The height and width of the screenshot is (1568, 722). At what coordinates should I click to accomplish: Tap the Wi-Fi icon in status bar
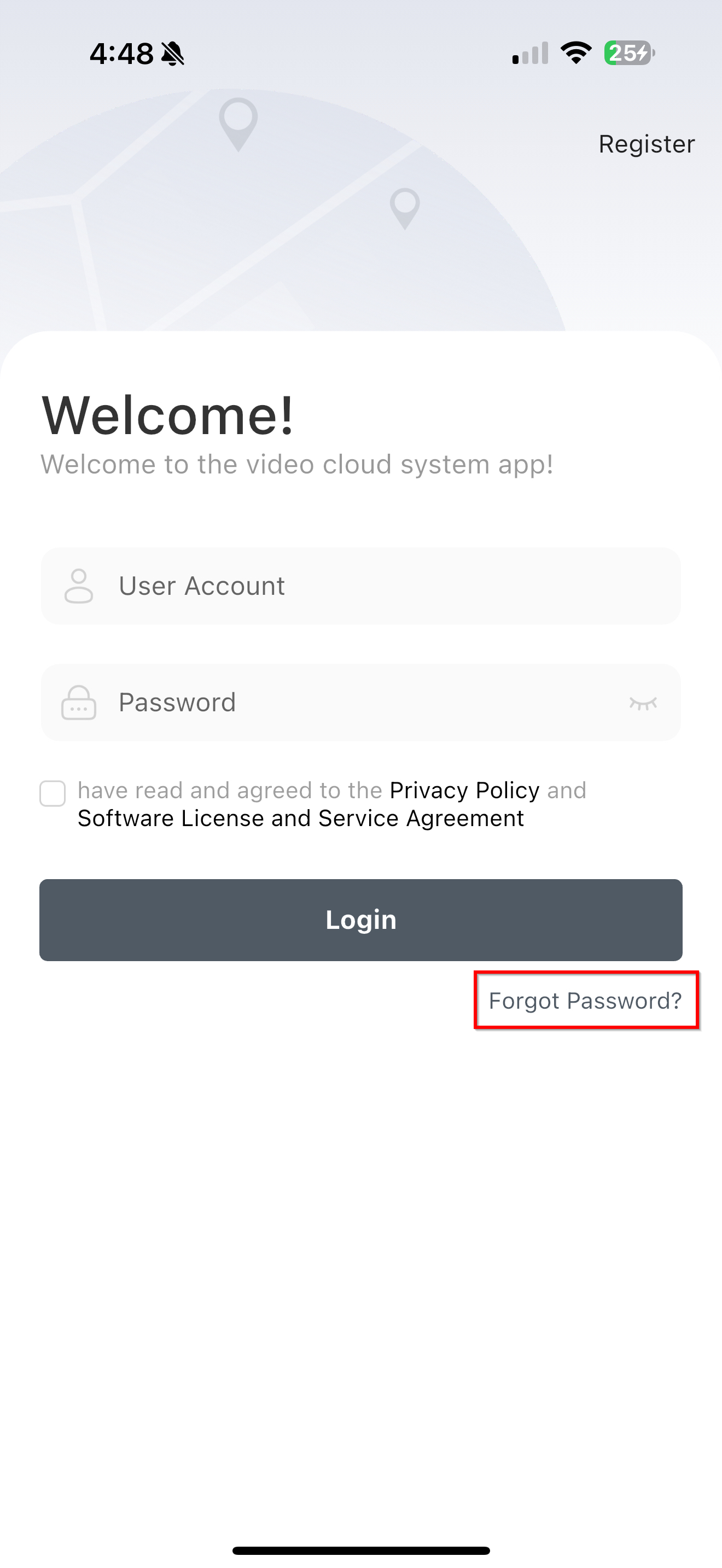click(575, 53)
